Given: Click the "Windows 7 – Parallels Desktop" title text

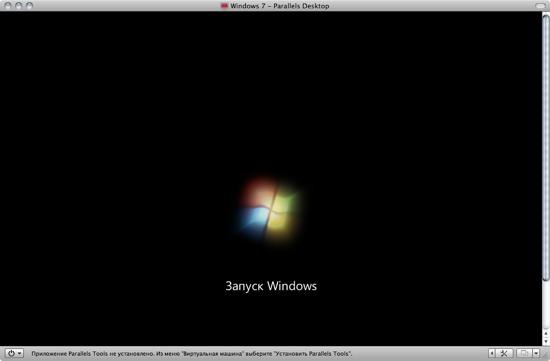Looking at the screenshot, I should (x=280, y=6).
